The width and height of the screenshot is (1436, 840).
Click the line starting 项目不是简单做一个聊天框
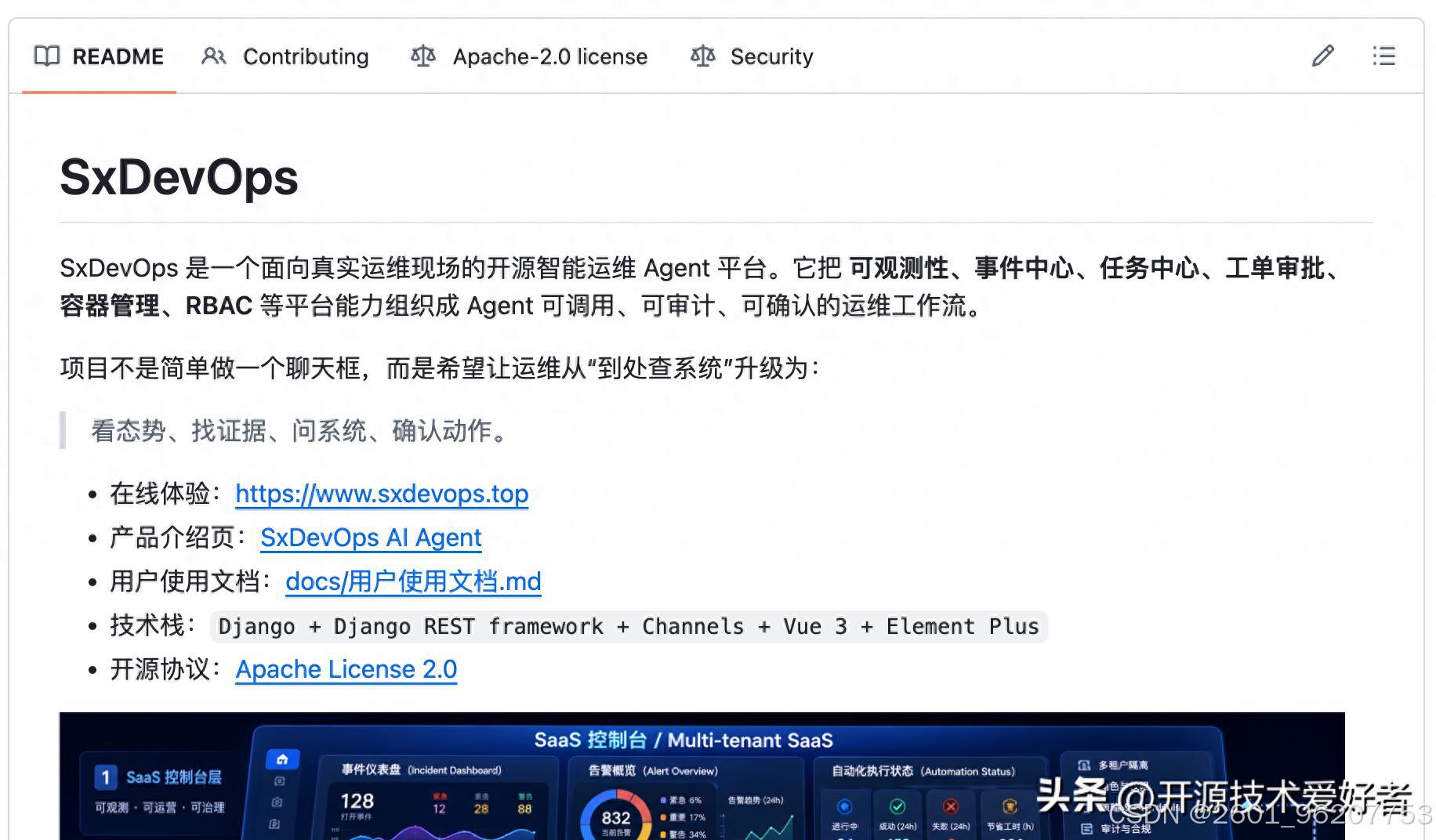pyautogui.click(x=441, y=368)
